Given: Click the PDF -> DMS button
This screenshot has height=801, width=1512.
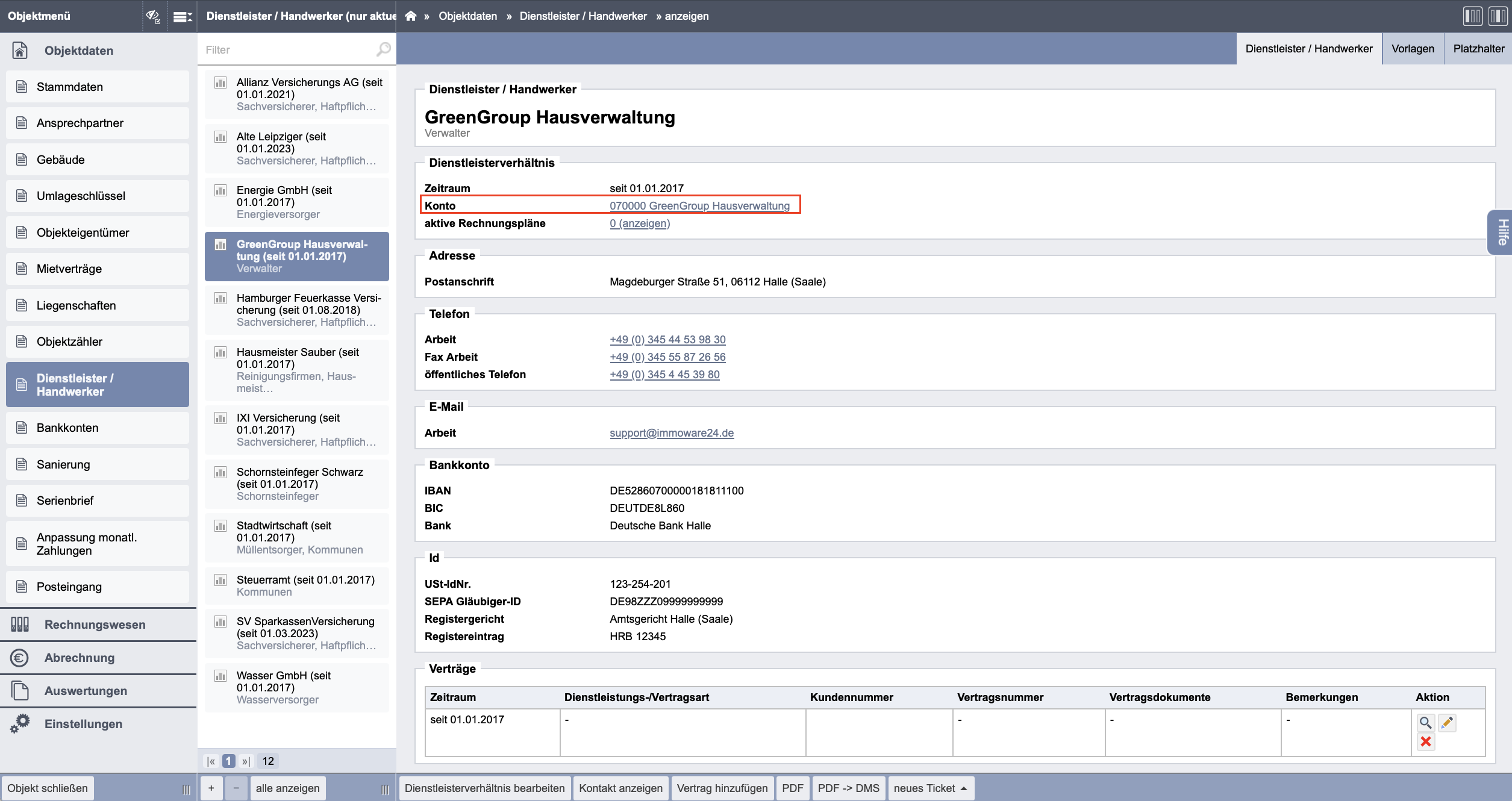Looking at the screenshot, I should [x=848, y=788].
